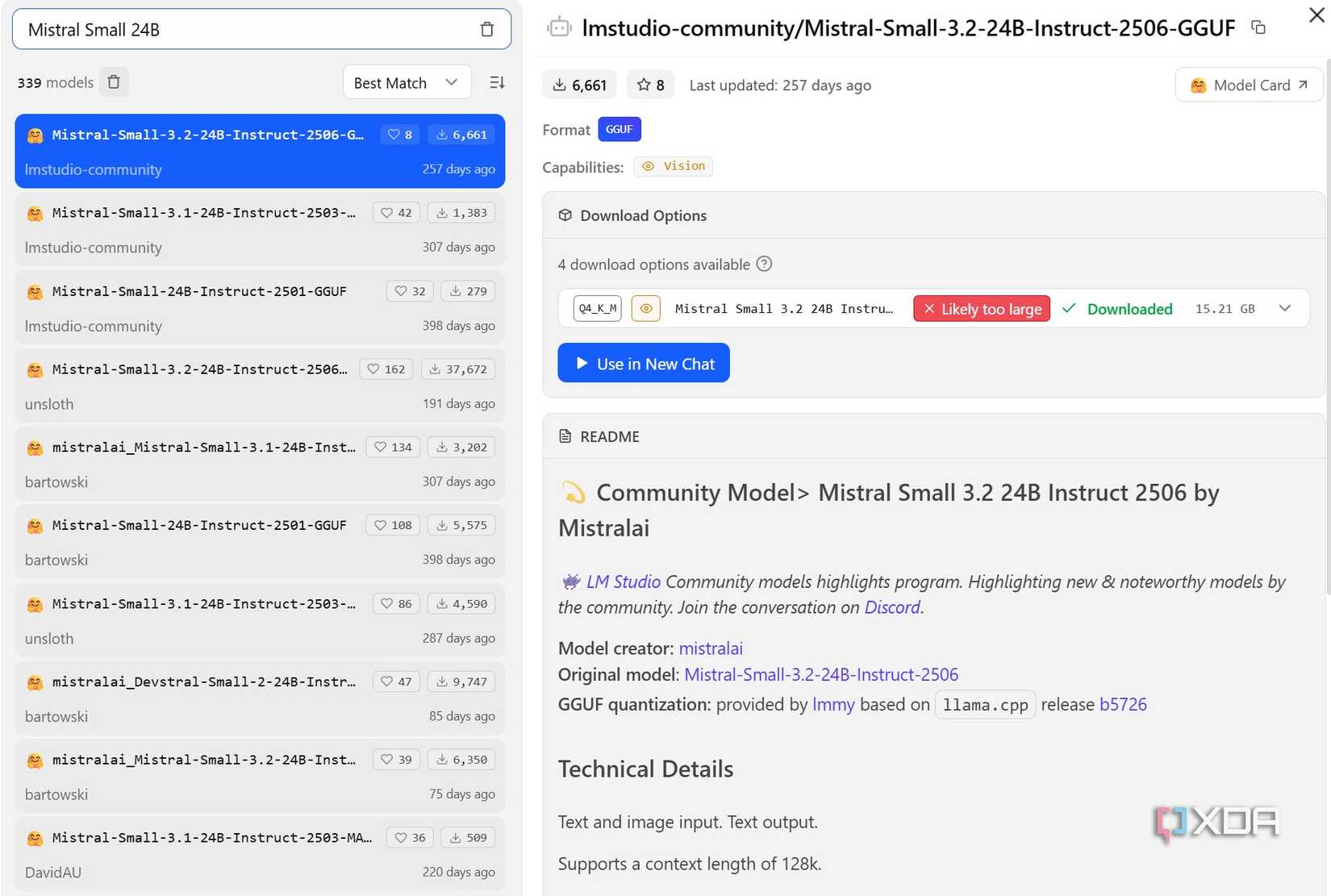
Task: Select the highlighted Mistral-Small-3.2-24B-Instruct-2506 lmstudio-community model
Action: [x=260, y=151]
